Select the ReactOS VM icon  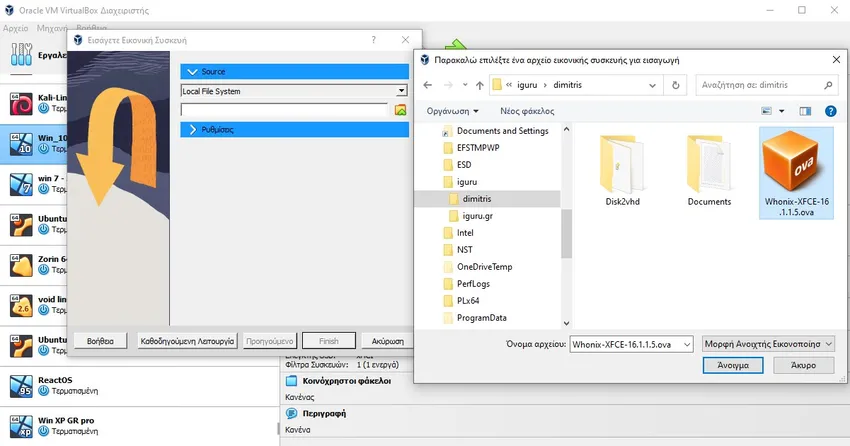coord(21,386)
